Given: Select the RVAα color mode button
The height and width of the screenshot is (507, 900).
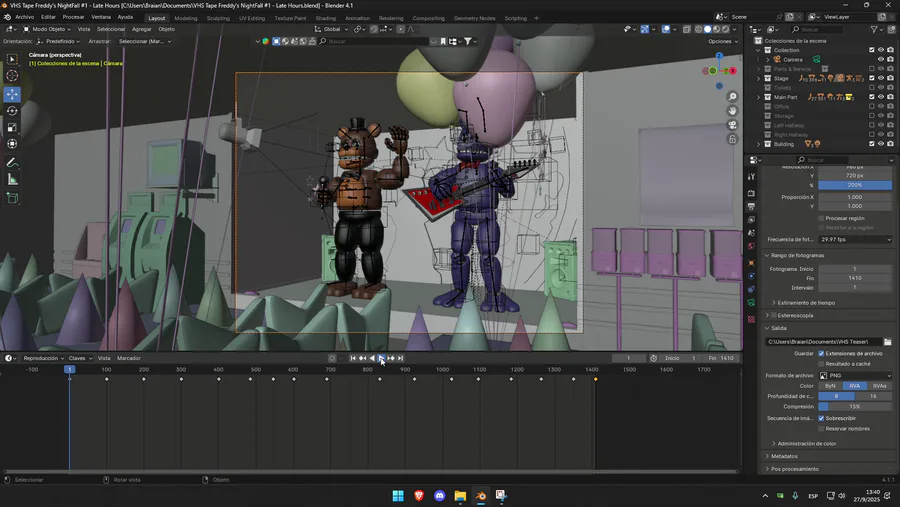Looking at the screenshot, I should (879, 386).
